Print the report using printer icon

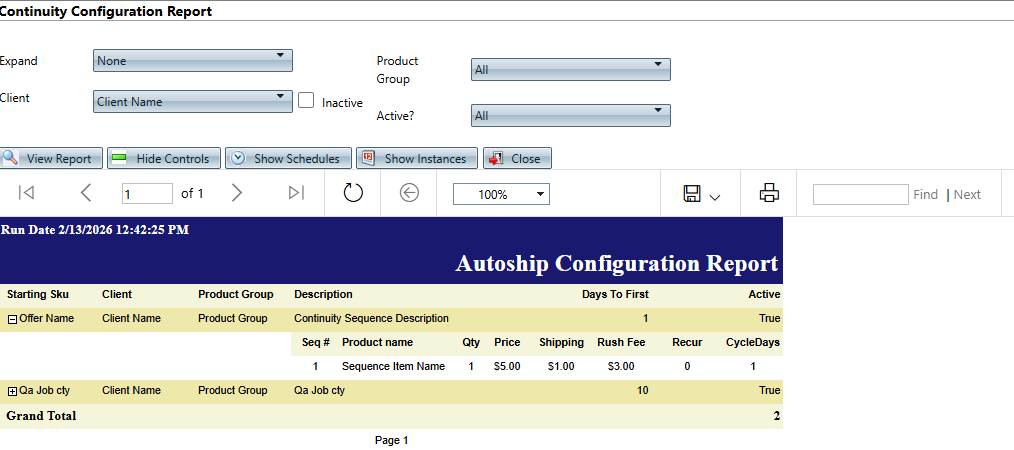pyautogui.click(x=769, y=193)
